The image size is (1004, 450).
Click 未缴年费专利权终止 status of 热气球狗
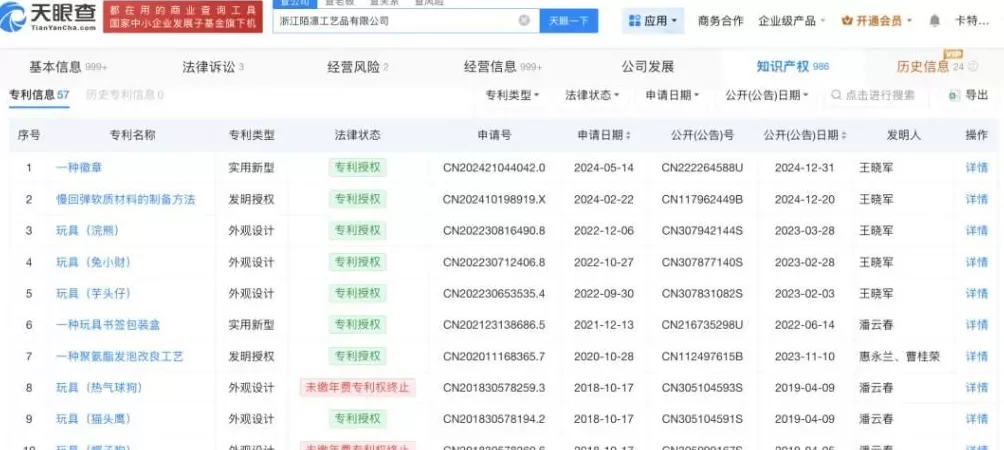357,387
